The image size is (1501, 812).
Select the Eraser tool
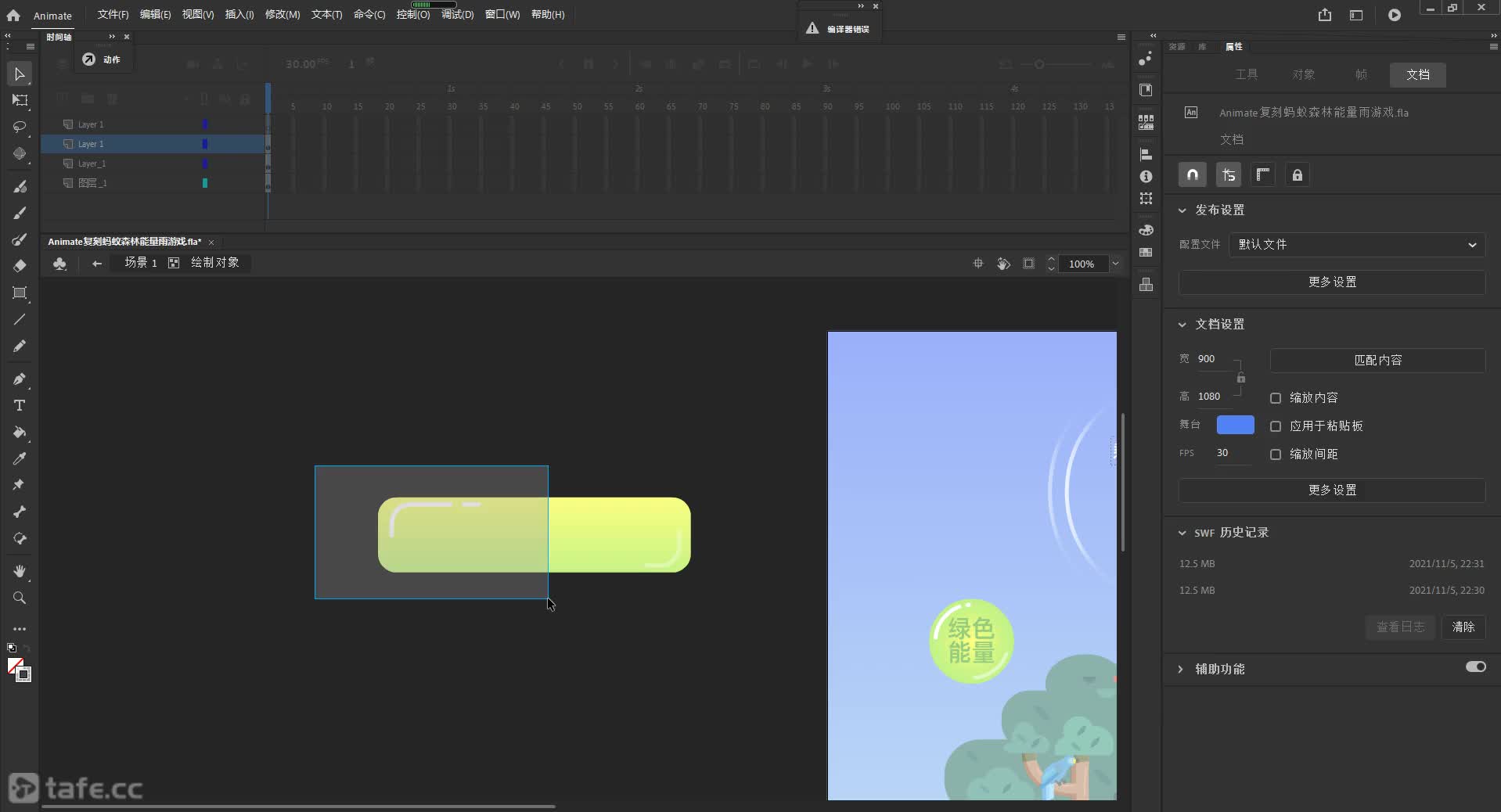[x=20, y=266]
